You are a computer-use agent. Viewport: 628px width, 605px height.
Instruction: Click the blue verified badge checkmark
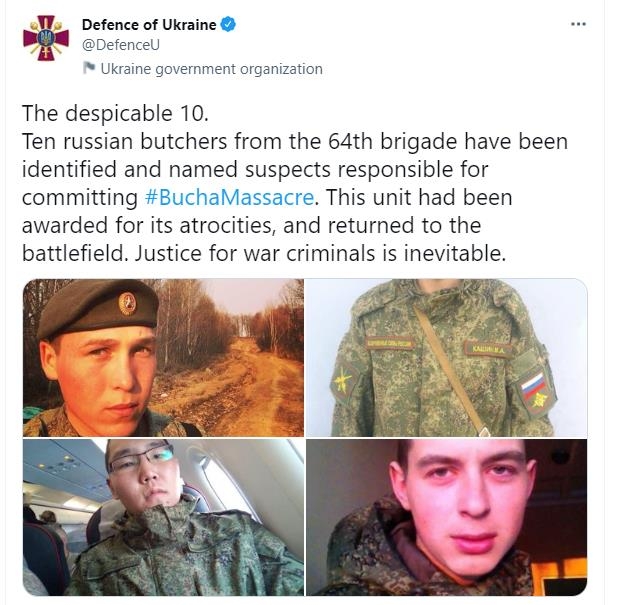[228, 25]
